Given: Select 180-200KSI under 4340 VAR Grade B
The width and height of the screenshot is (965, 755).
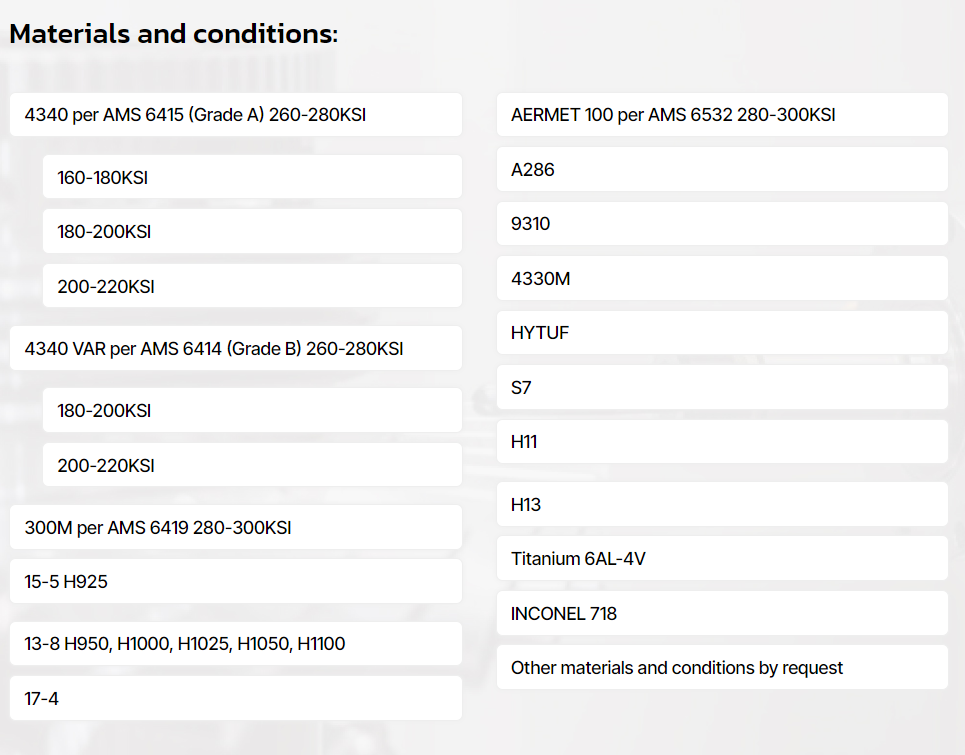Looking at the screenshot, I should (x=252, y=410).
